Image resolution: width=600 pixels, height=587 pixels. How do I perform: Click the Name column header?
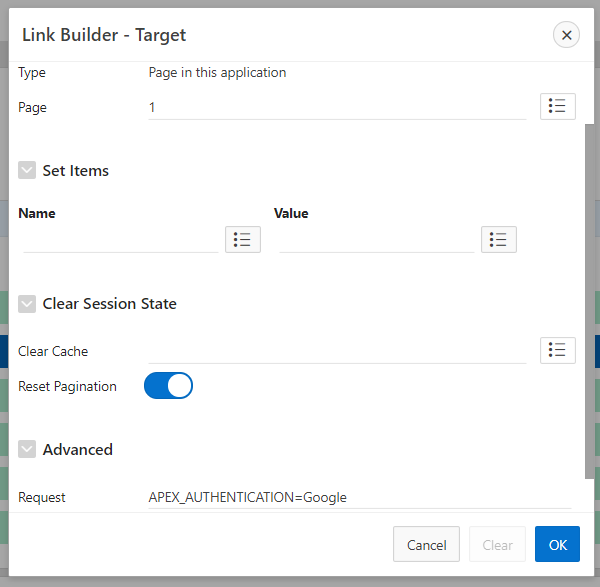coord(37,213)
